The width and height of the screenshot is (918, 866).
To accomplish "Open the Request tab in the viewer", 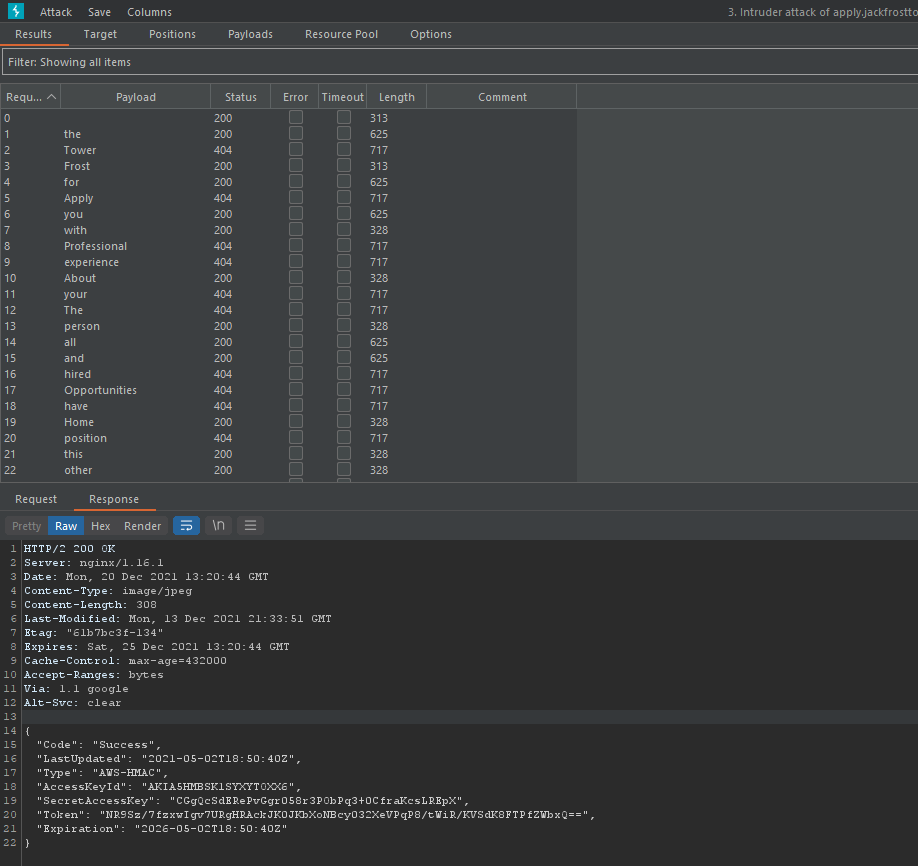I will (x=36, y=499).
